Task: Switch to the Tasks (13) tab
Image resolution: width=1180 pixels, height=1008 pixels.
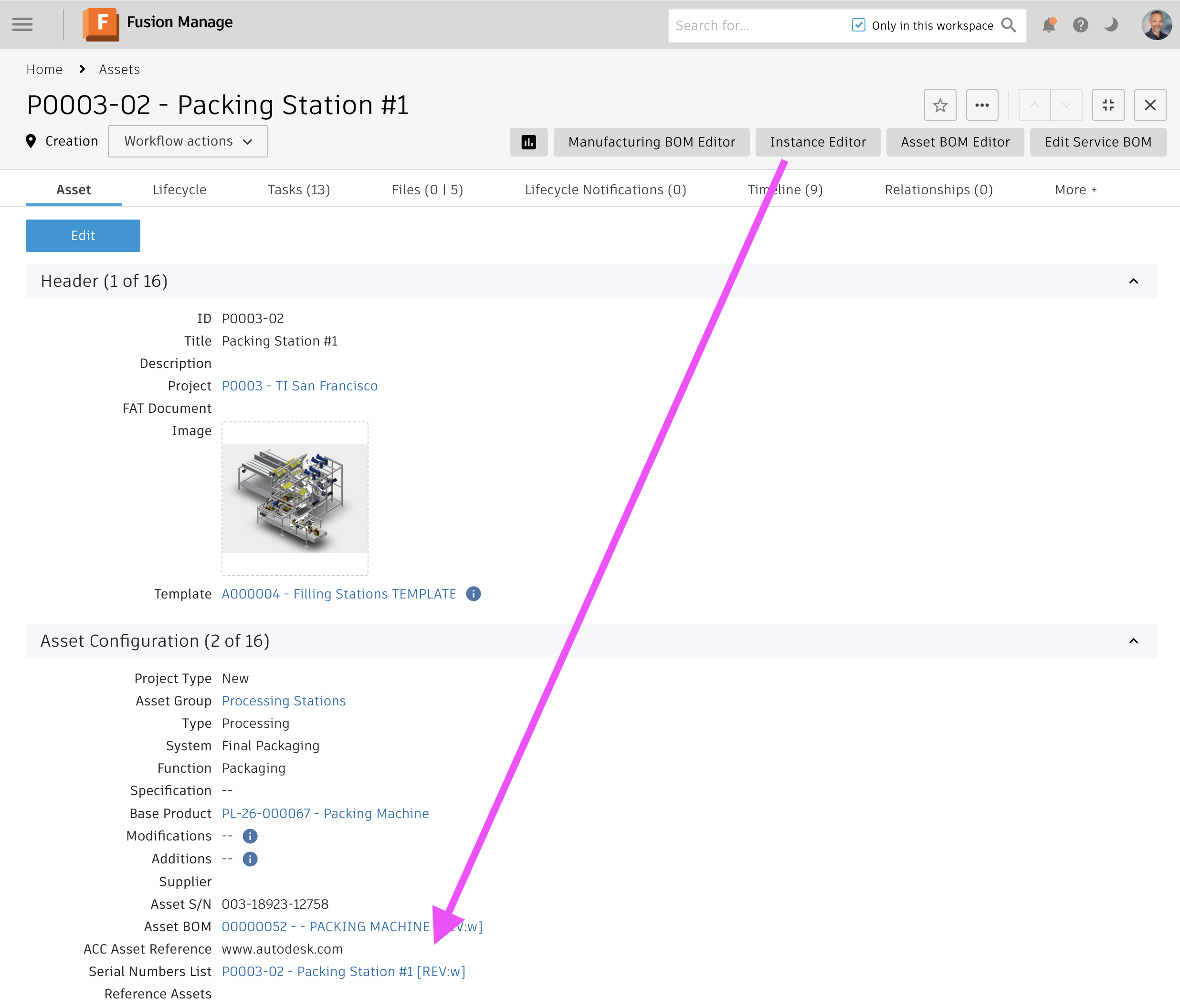Action: point(299,189)
